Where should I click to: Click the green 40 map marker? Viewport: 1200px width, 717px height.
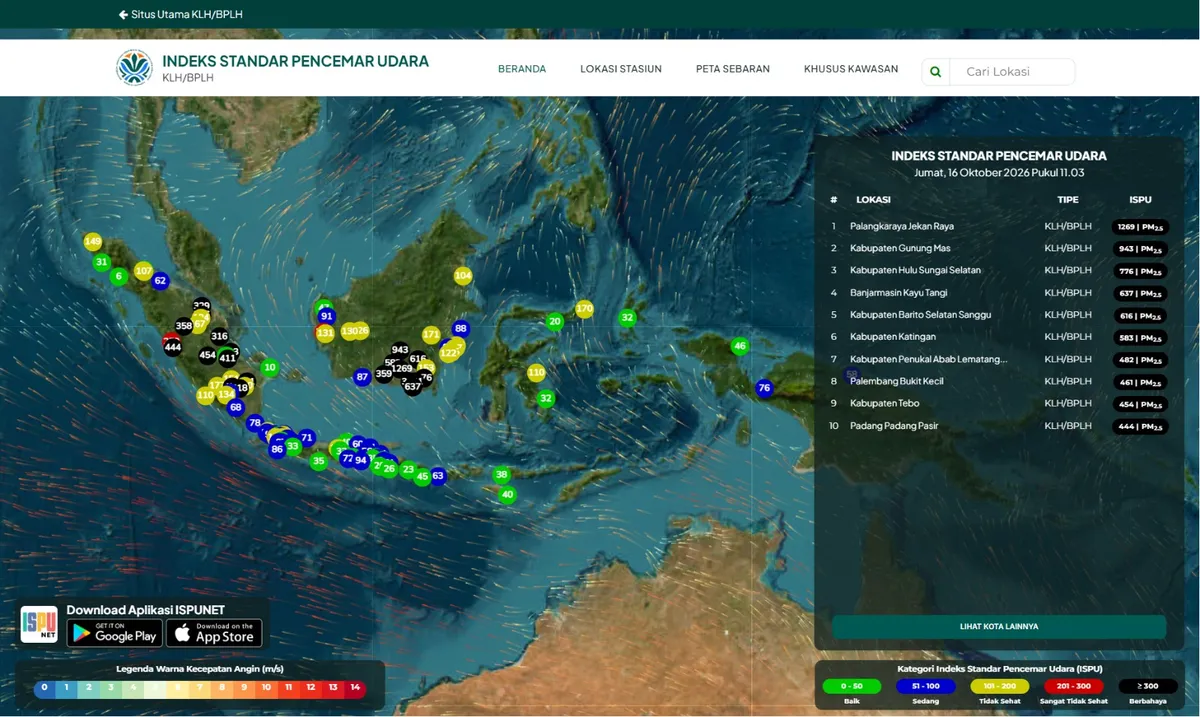point(507,495)
